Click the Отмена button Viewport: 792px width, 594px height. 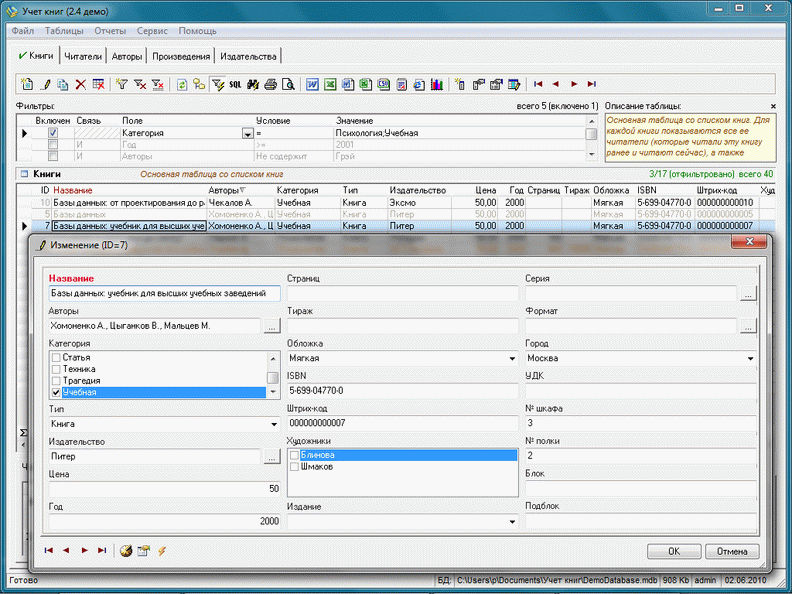click(x=732, y=551)
